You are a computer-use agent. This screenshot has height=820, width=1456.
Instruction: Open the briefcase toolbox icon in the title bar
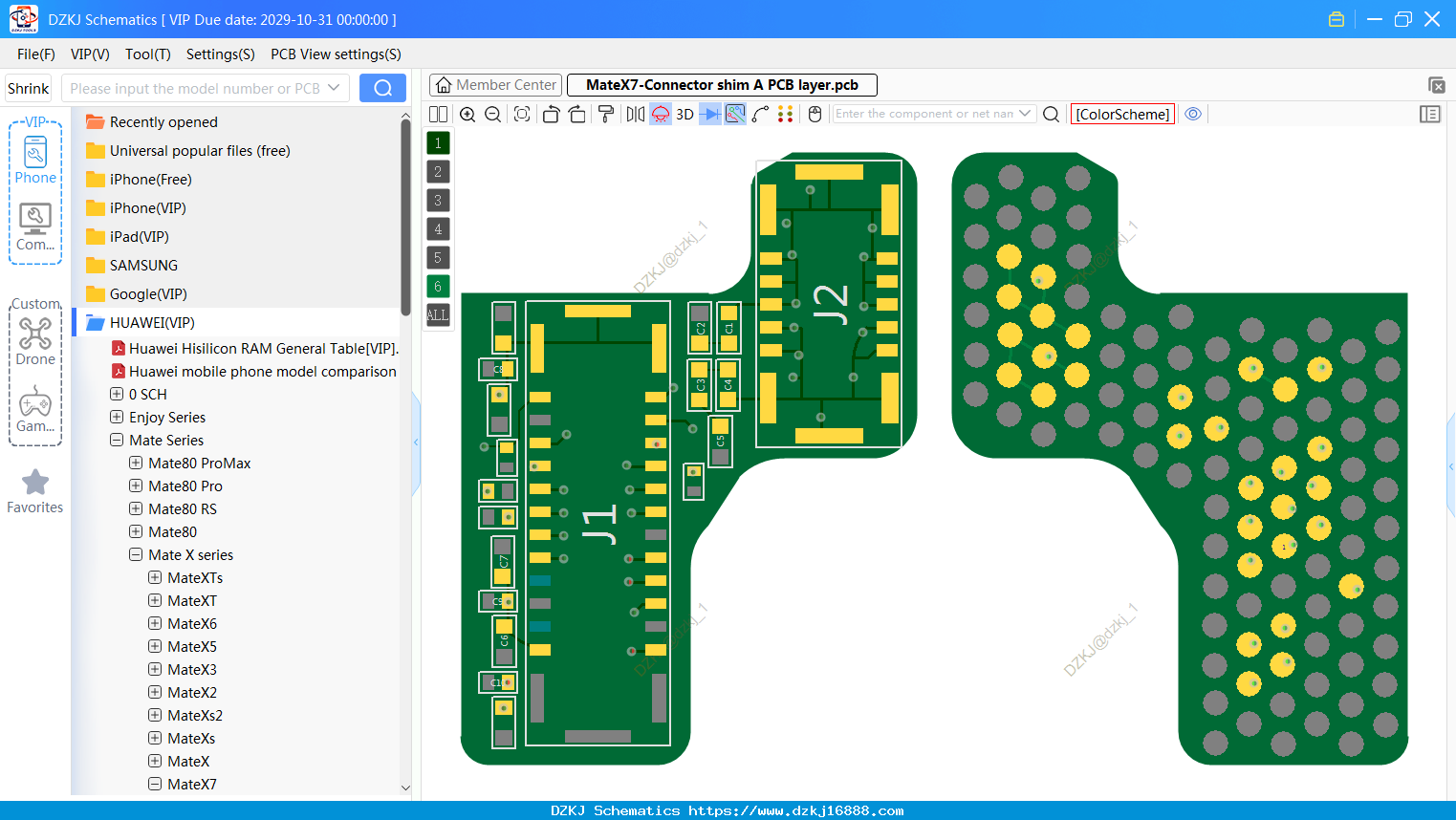click(1336, 19)
